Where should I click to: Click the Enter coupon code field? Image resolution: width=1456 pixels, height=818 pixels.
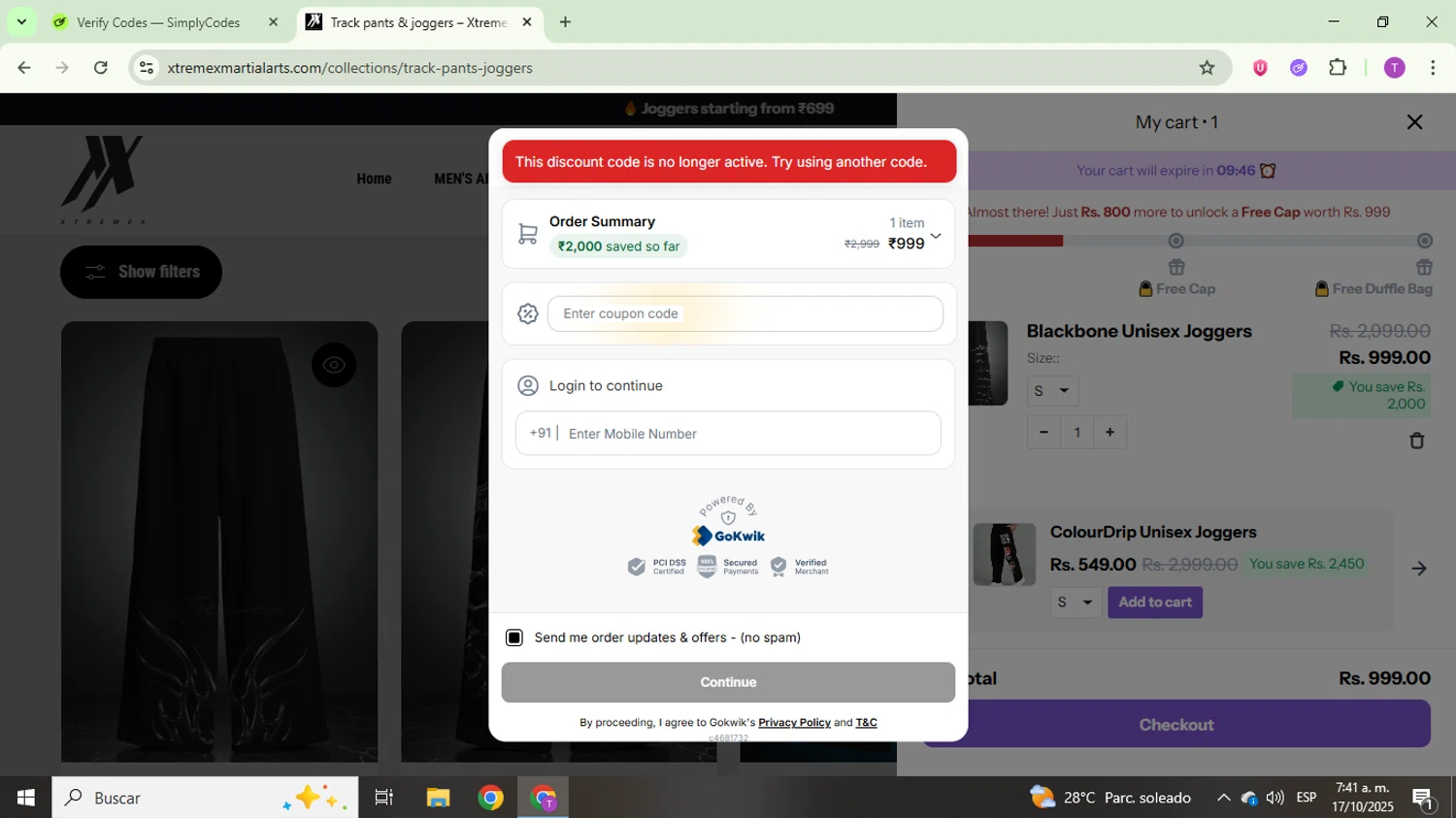[x=745, y=313]
